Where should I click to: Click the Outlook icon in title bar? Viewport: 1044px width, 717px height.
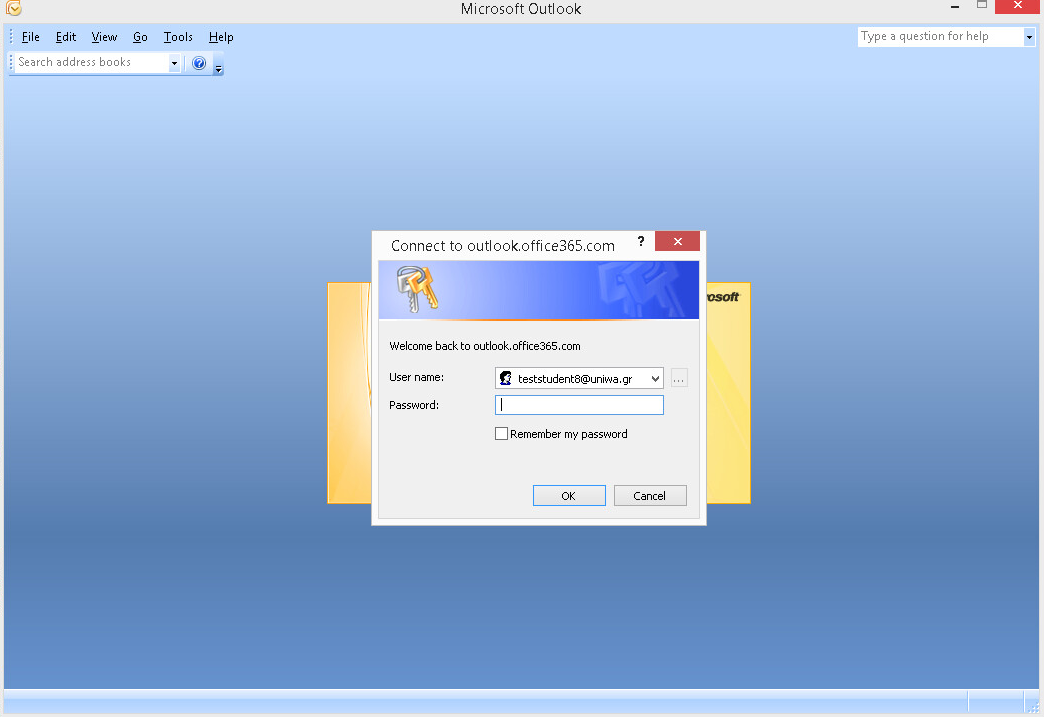(x=13, y=8)
